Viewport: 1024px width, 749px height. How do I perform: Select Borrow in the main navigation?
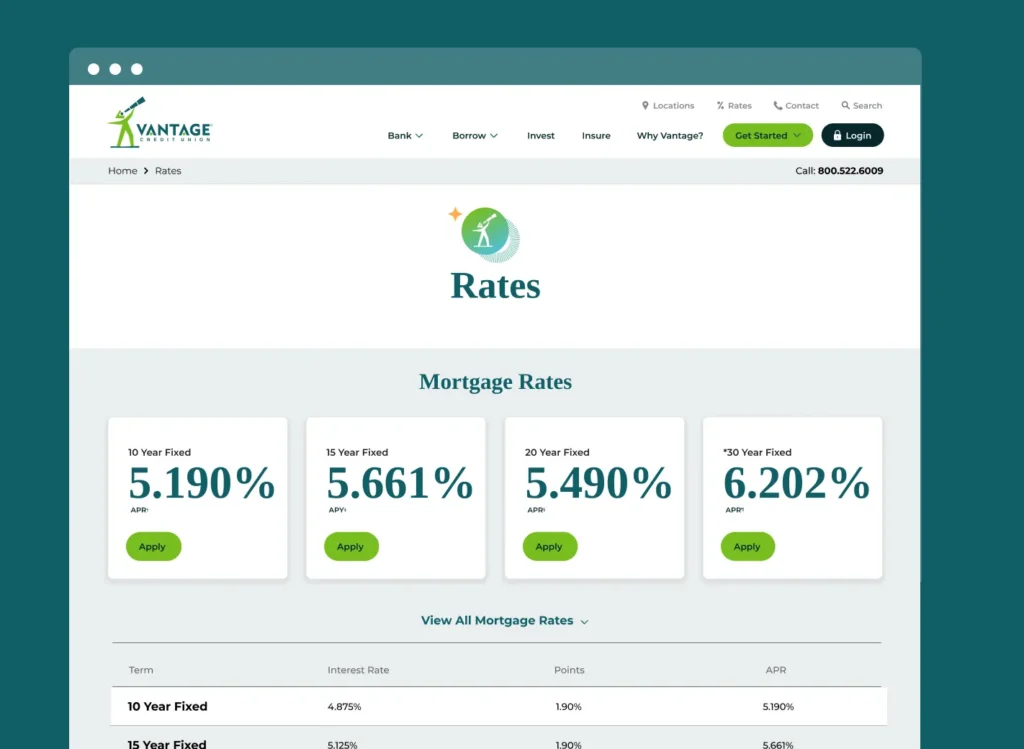click(x=469, y=135)
